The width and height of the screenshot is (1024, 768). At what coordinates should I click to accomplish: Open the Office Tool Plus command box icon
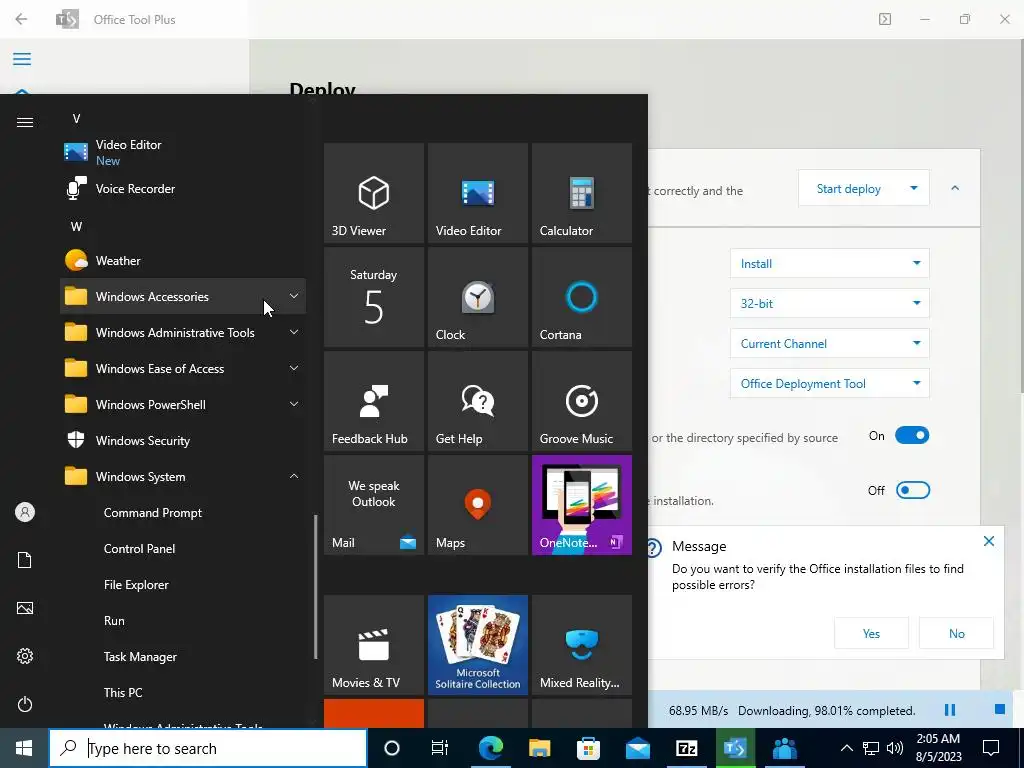coord(885,19)
